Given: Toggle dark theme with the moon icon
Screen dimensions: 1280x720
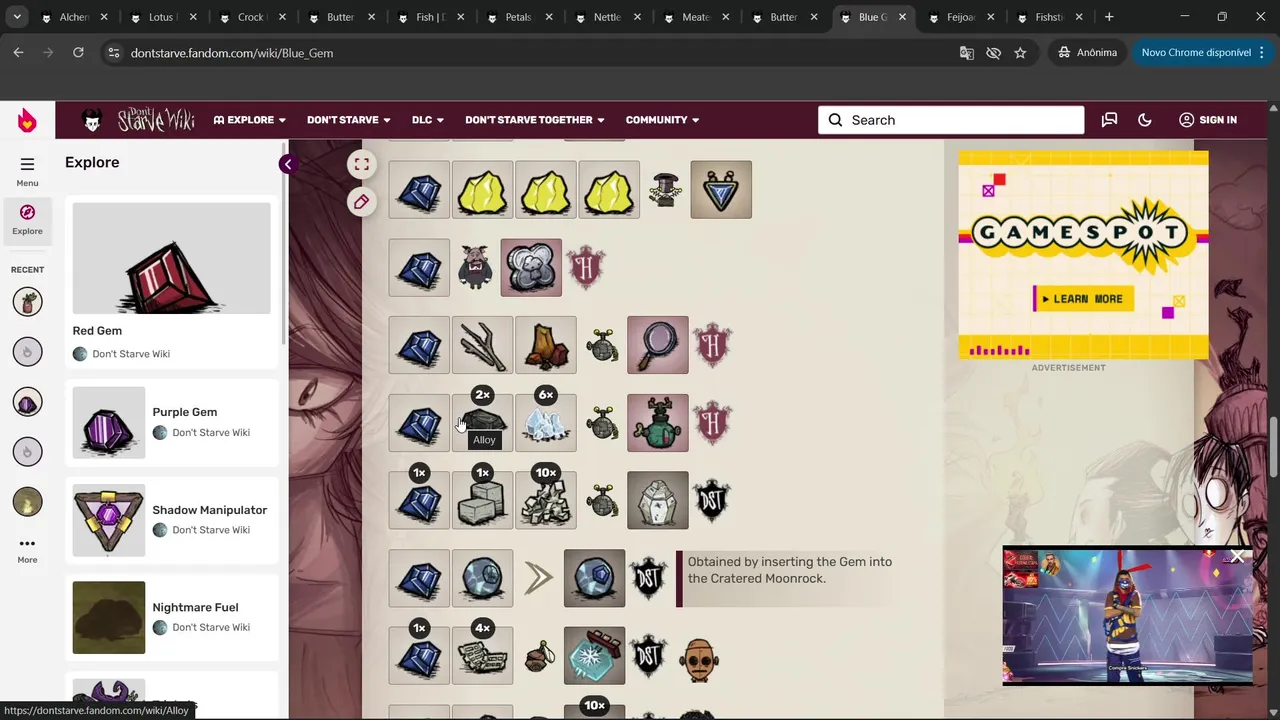Looking at the screenshot, I should click(1145, 120).
